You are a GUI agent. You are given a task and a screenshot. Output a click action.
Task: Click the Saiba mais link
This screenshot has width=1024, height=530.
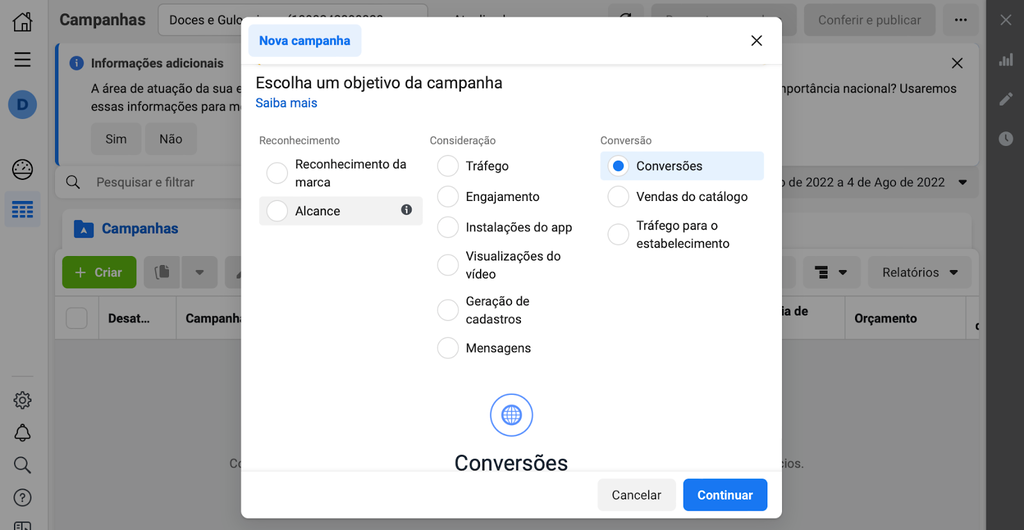[286, 103]
